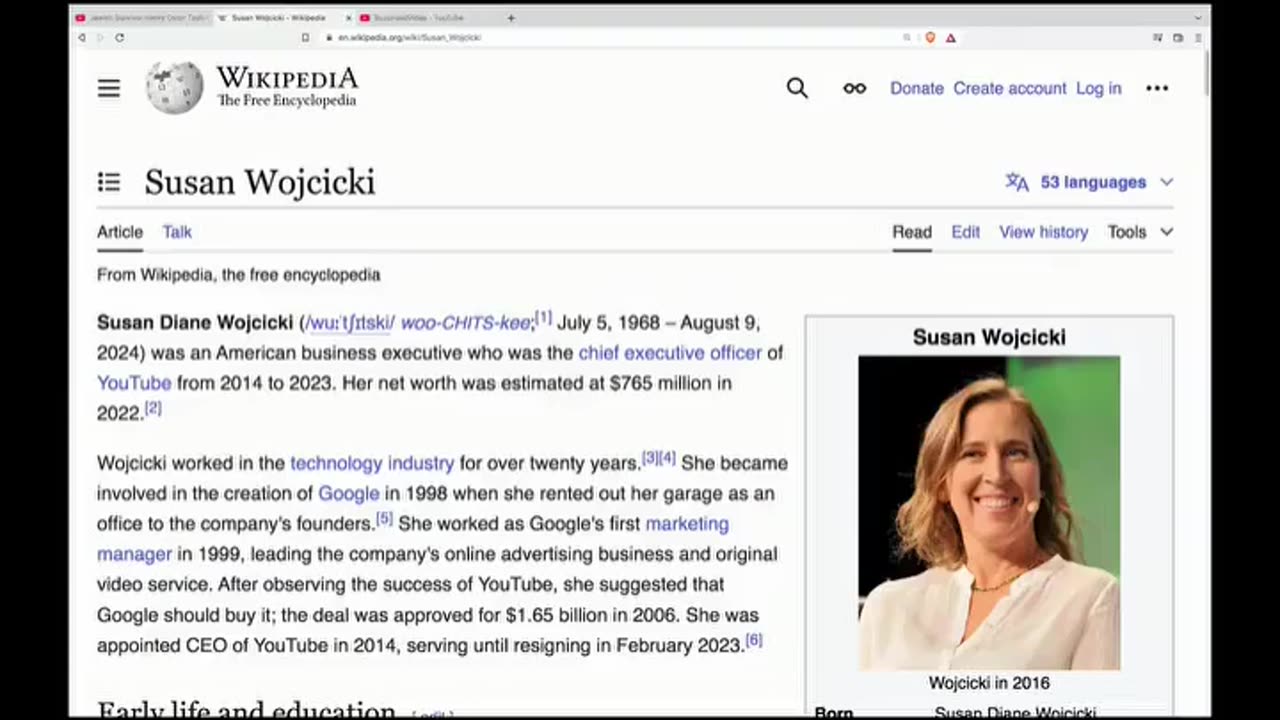Image resolution: width=1280 pixels, height=720 pixels.
Task: Click the 'Wojcicki in 2016' caption
Action: (x=989, y=683)
